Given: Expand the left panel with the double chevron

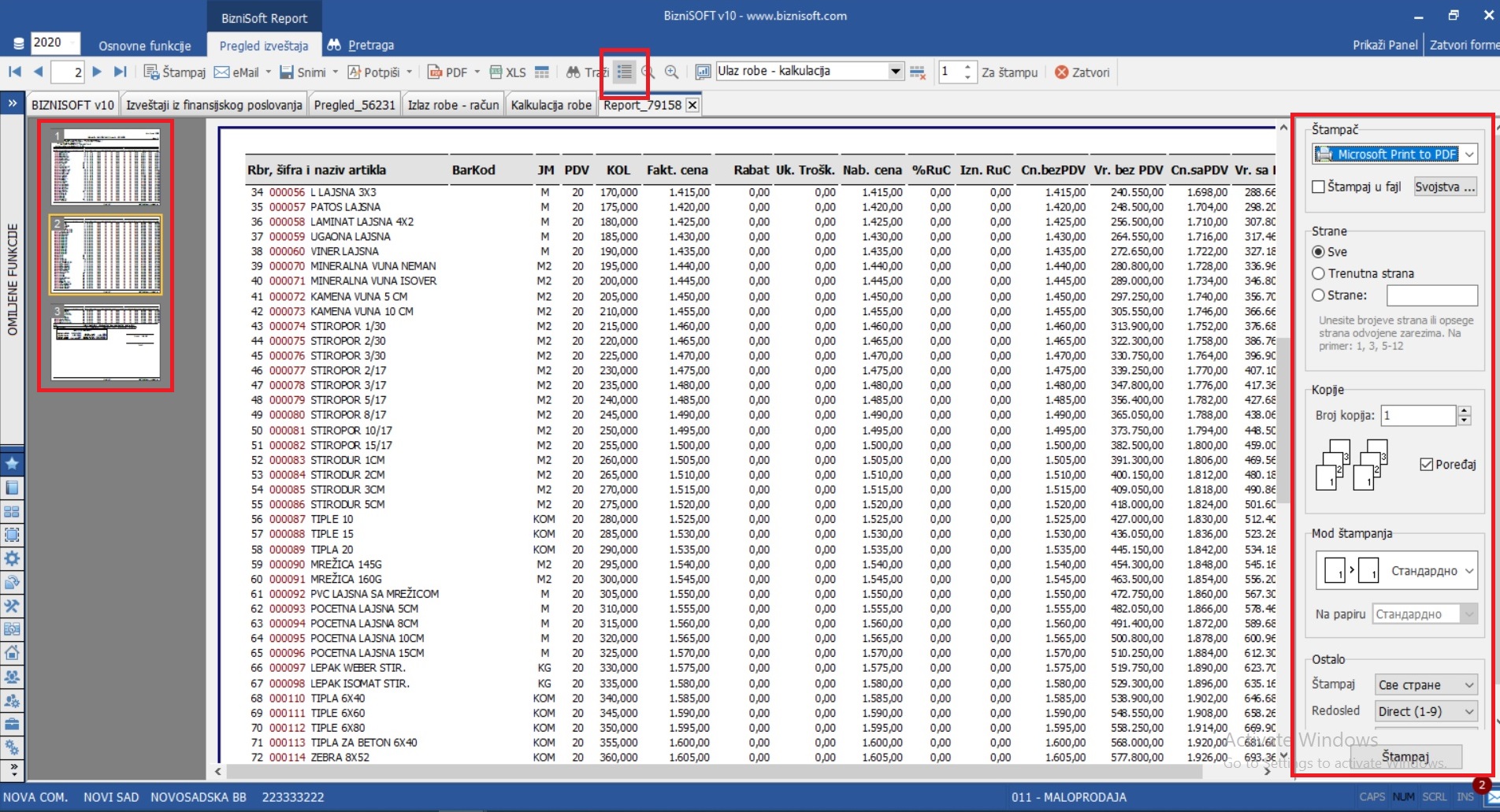Looking at the screenshot, I should click(x=12, y=103).
